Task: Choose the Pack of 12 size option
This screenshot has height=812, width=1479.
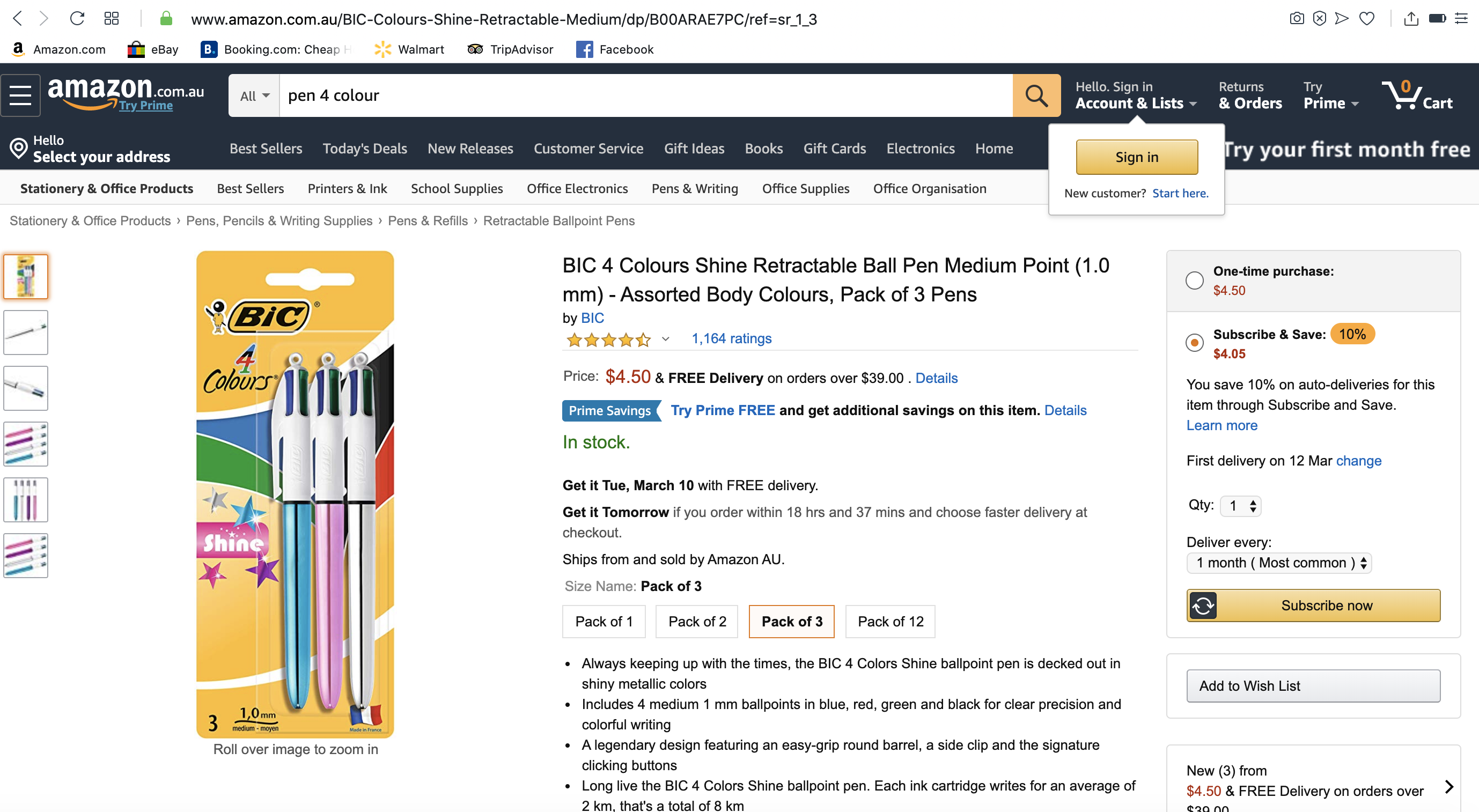Action: (890, 622)
